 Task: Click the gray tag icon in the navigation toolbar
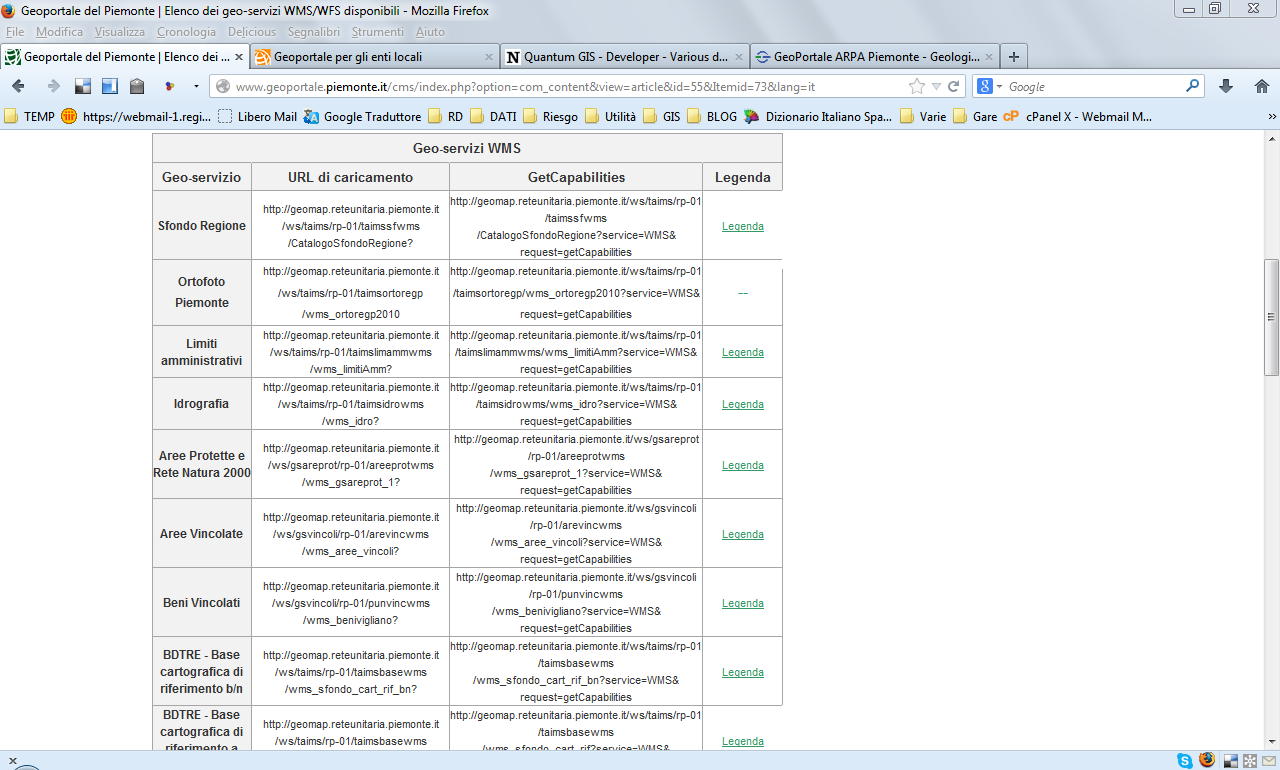click(137, 87)
